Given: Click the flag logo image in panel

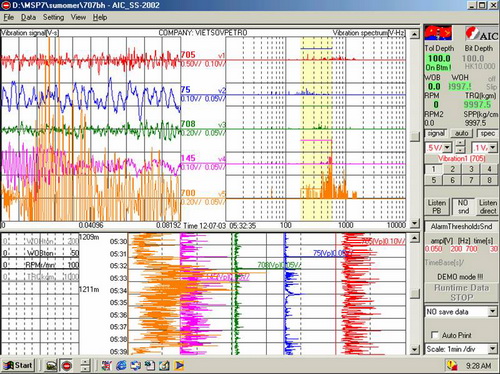Looking at the screenshot, I should click(438, 33).
